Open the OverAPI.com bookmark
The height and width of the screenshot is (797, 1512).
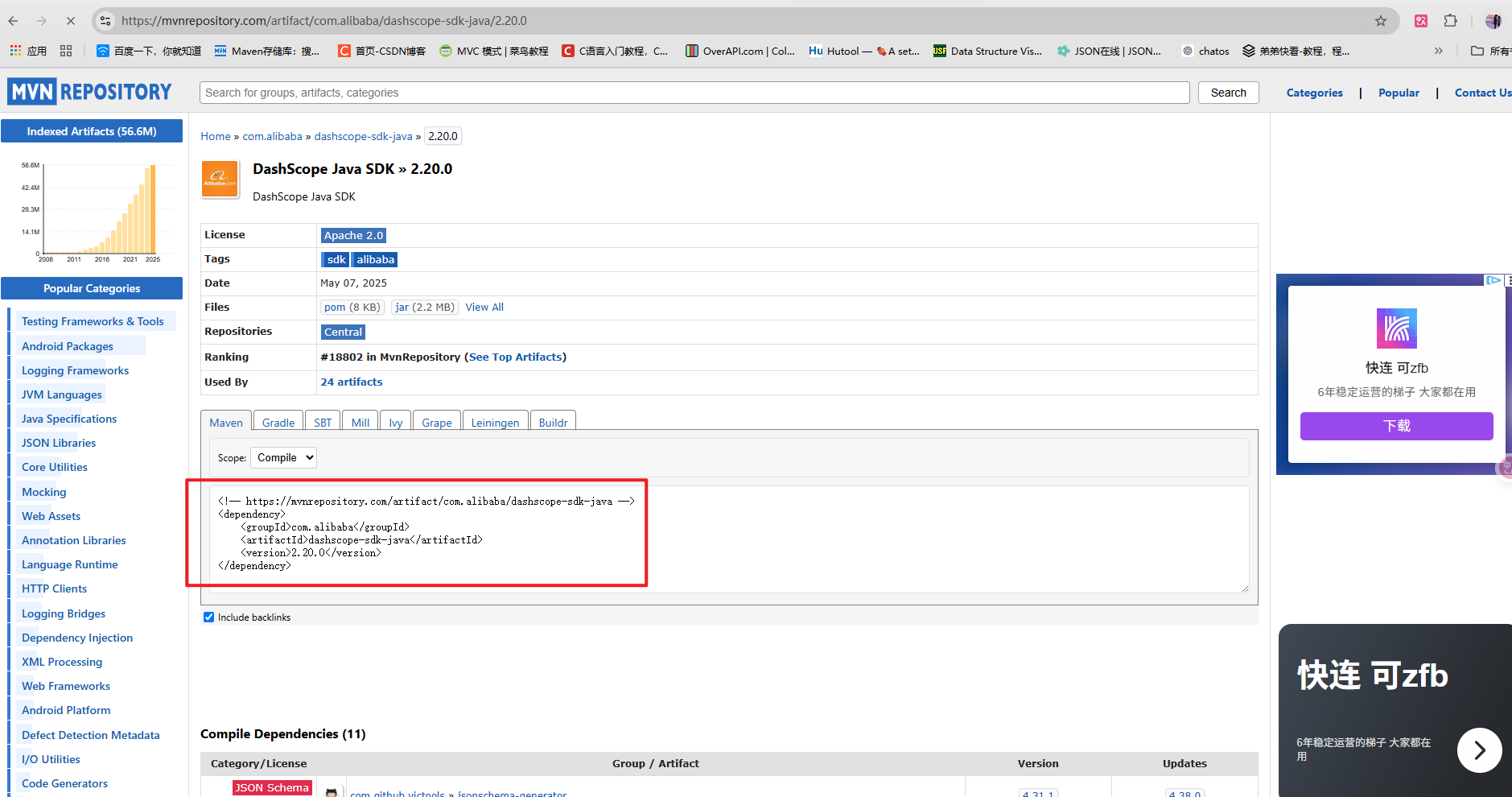740,51
